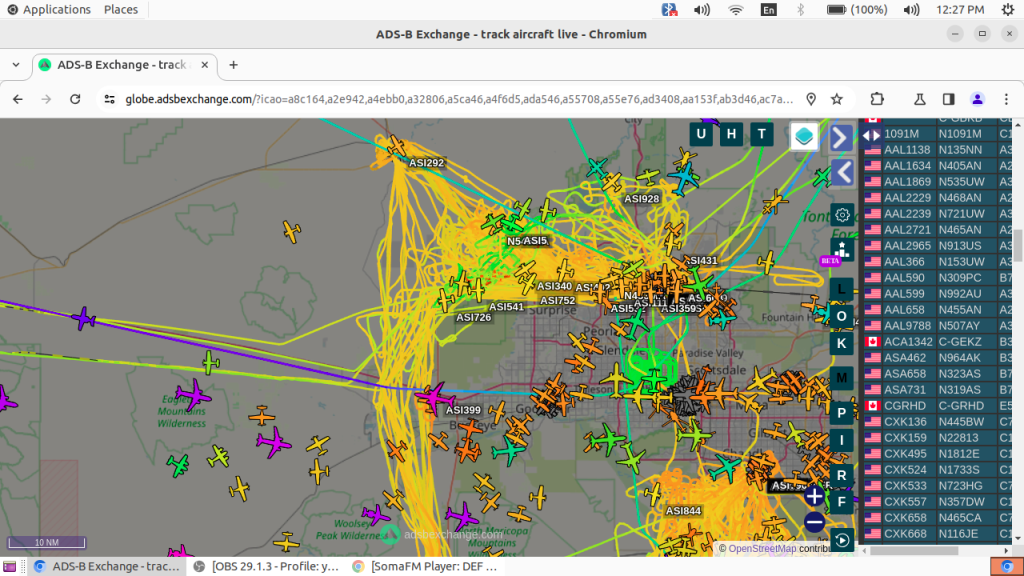Click the Wi-Fi network tray icon

tap(736, 9)
